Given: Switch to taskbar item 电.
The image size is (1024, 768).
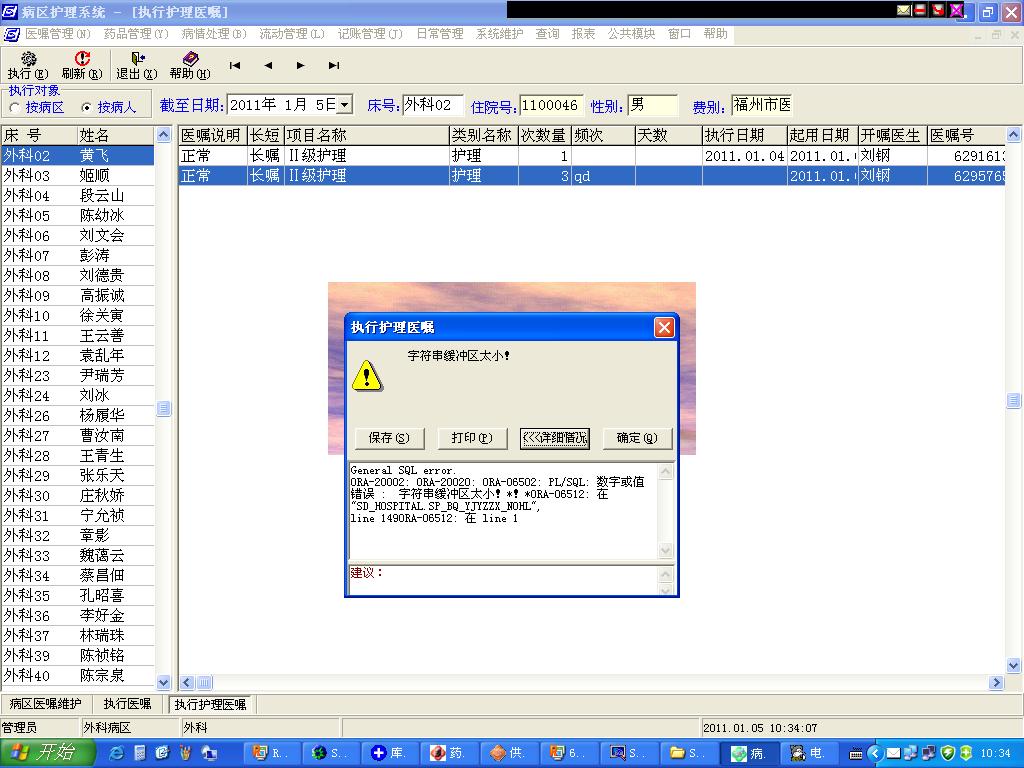Looking at the screenshot, I should tap(808, 753).
